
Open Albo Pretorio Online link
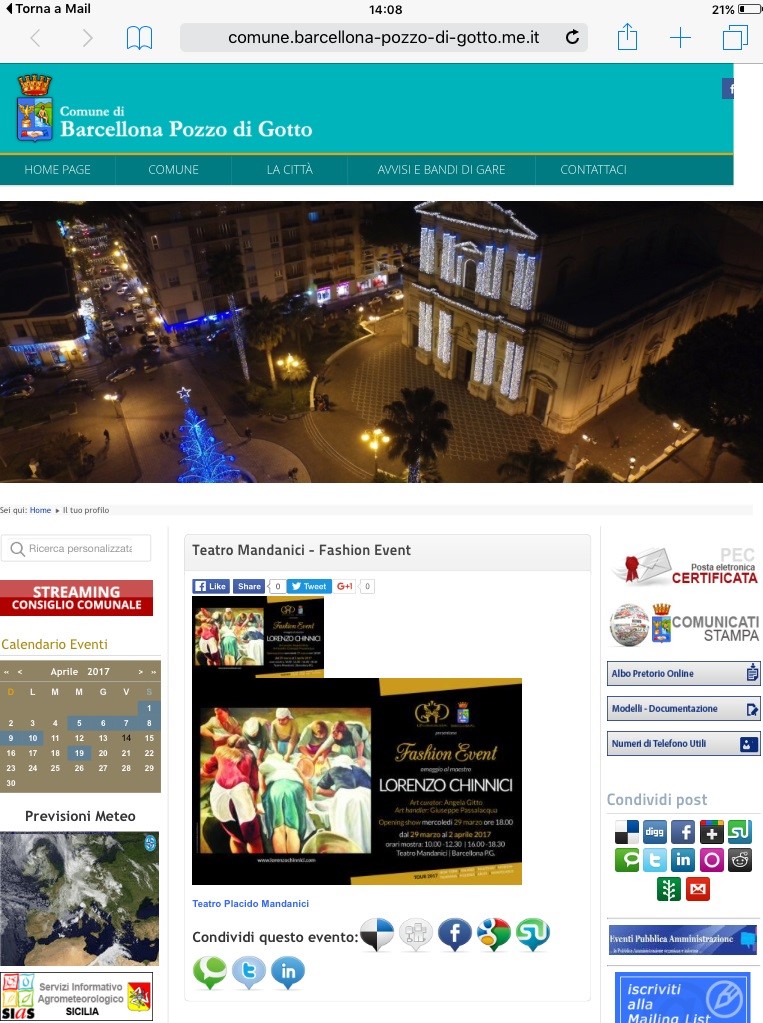[x=683, y=674]
